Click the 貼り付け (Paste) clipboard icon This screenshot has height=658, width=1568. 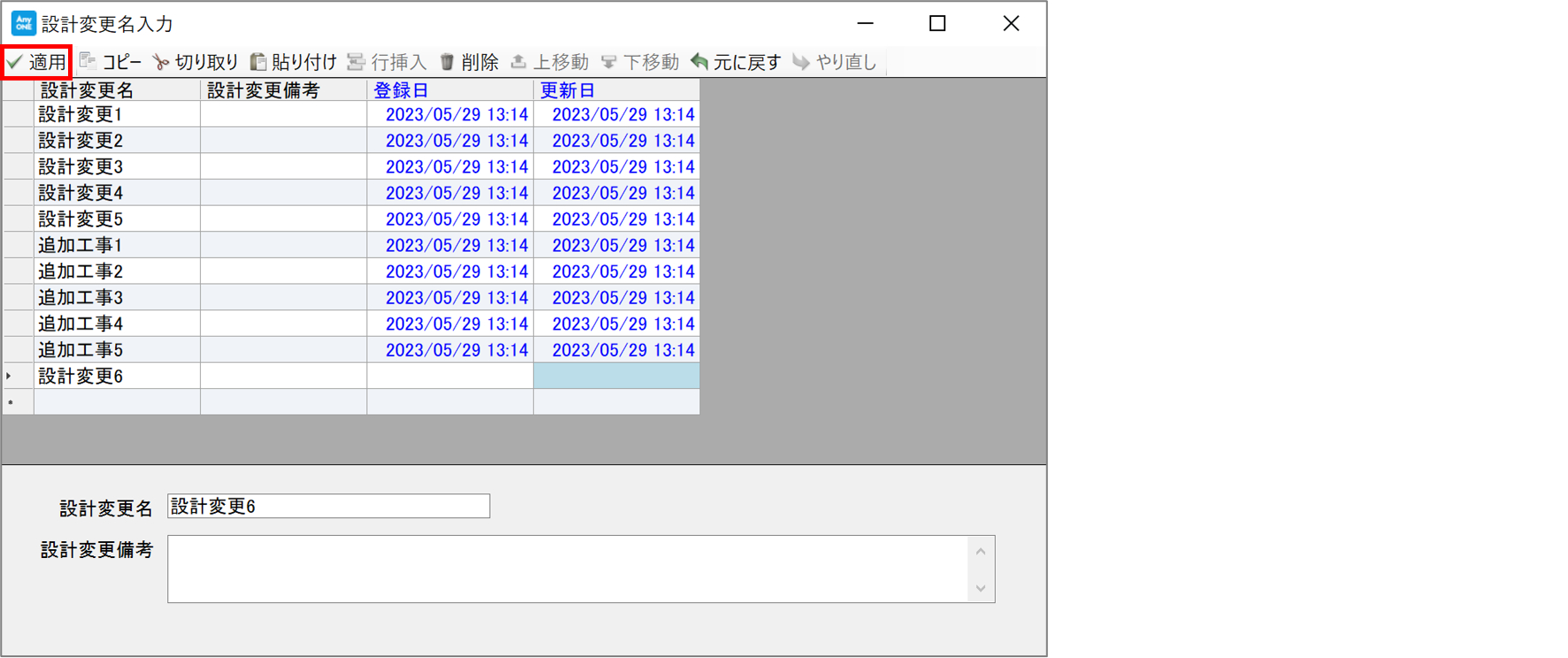pyautogui.click(x=258, y=62)
